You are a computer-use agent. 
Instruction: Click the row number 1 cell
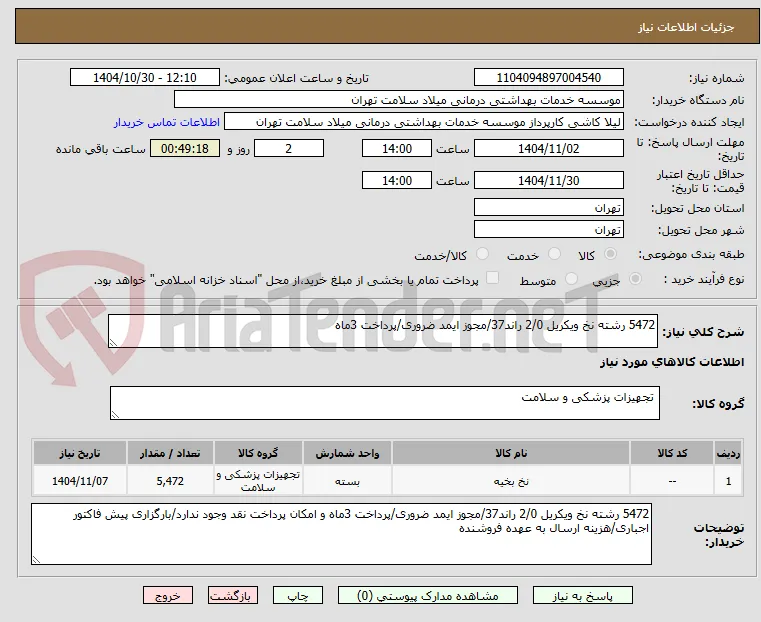coord(728,481)
